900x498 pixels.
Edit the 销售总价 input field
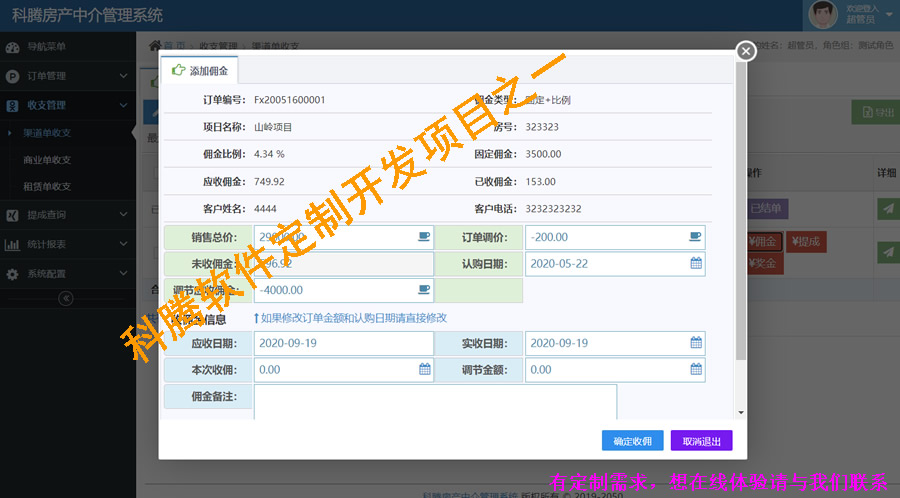[x=343, y=237]
